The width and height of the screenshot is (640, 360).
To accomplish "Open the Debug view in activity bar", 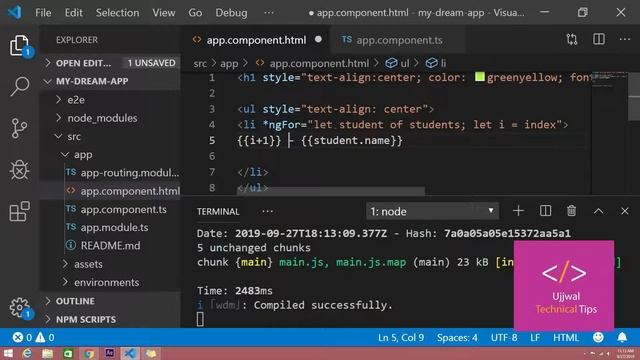I will (19, 170).
